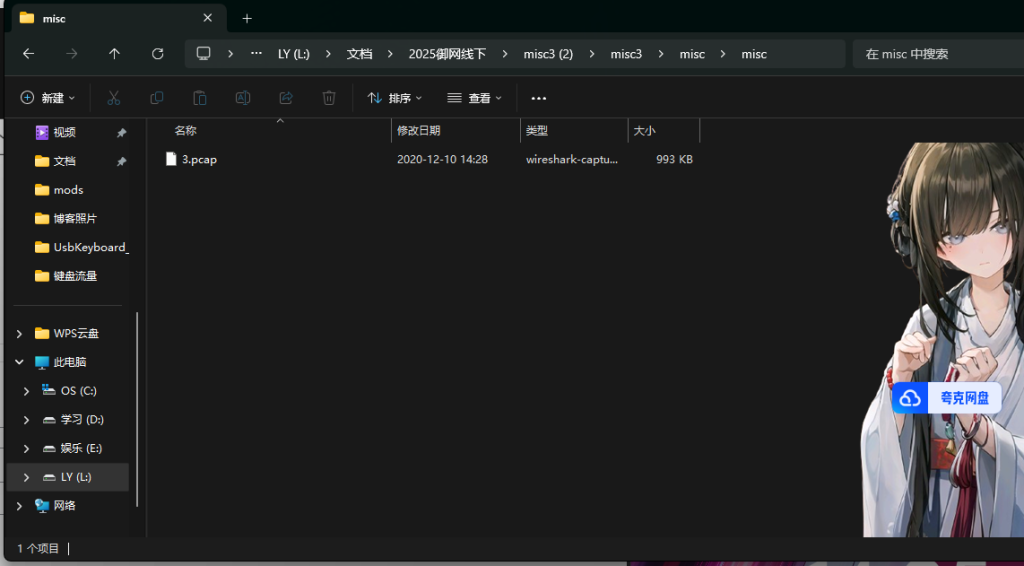
Task: Select 学习 (D:) drive in sidebar
Action: [x=82, y=420]
